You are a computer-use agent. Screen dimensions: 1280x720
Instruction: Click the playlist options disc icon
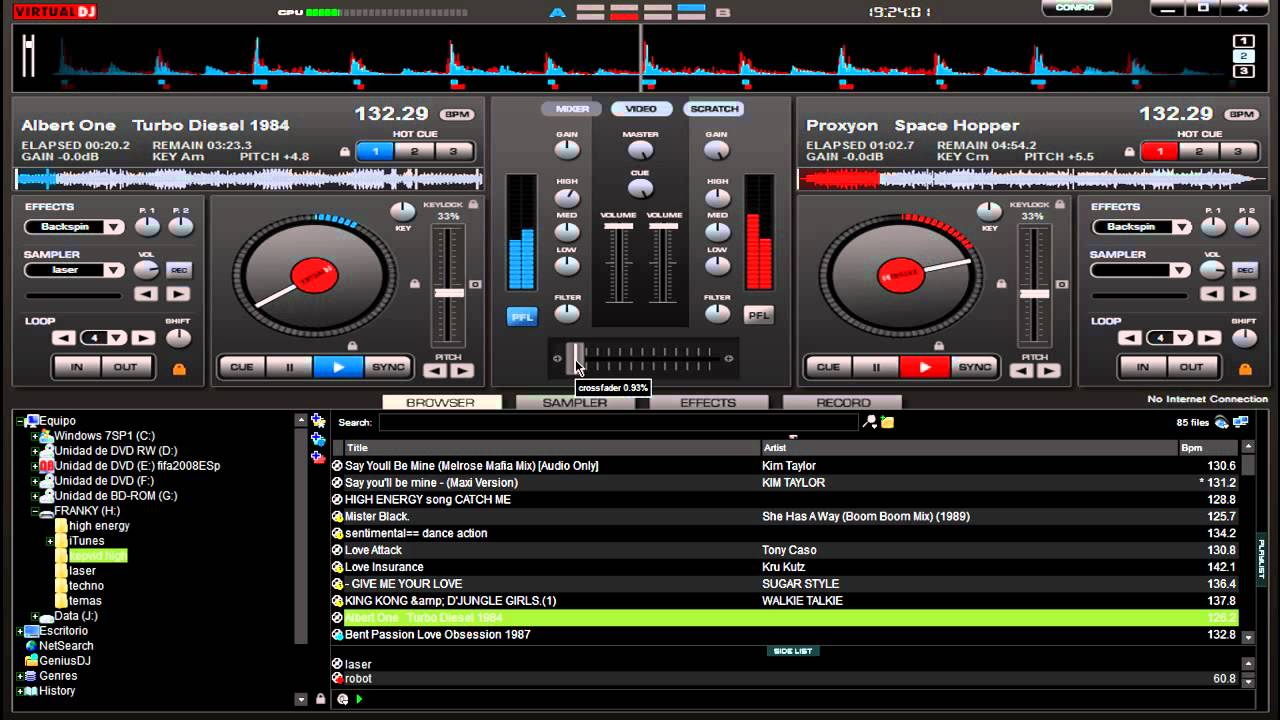pyautogui.click(x=343, y=699)
